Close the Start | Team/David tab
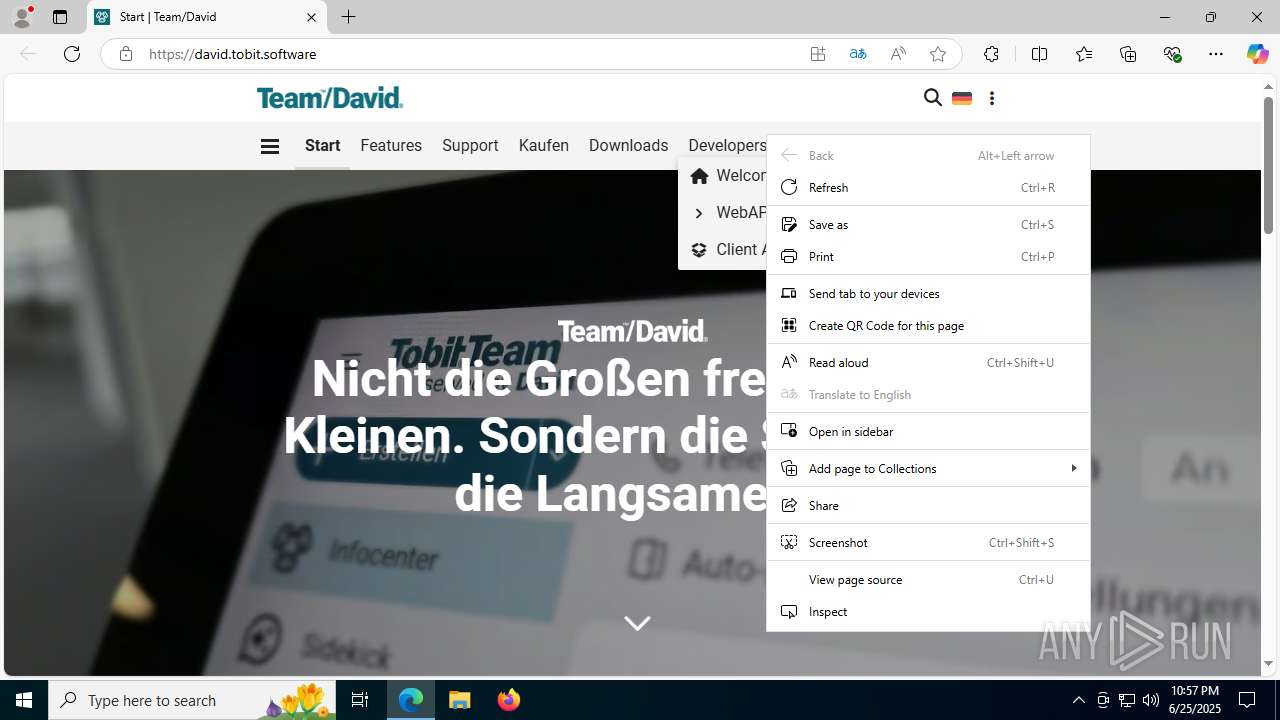Image resolution: width=1280 pixels, height=720 pixels. tap(311, 17)
